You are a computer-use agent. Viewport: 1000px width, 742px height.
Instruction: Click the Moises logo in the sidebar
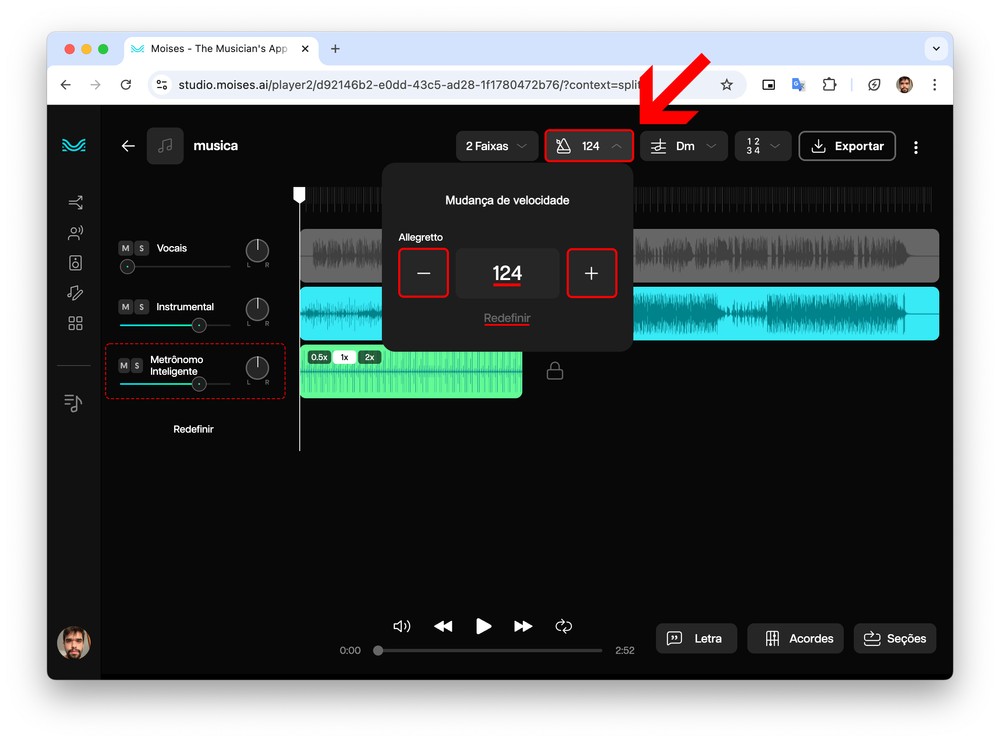tap(74, 146)
